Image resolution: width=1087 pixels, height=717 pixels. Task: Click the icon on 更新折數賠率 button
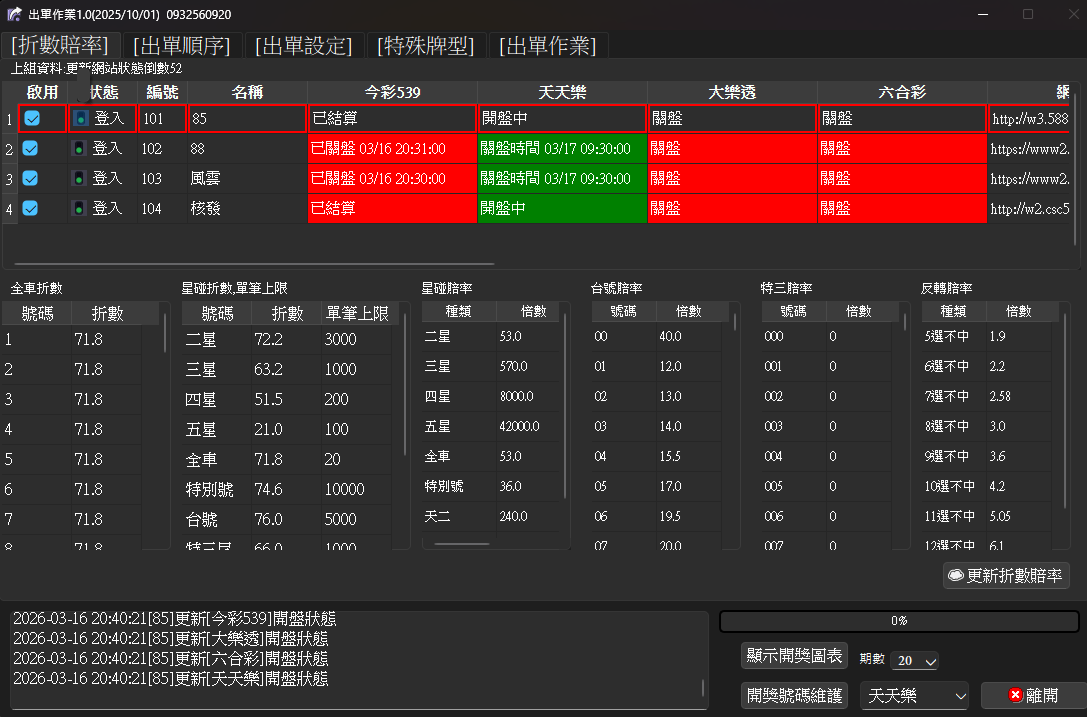pyautogui.click(x=955, y=576)
